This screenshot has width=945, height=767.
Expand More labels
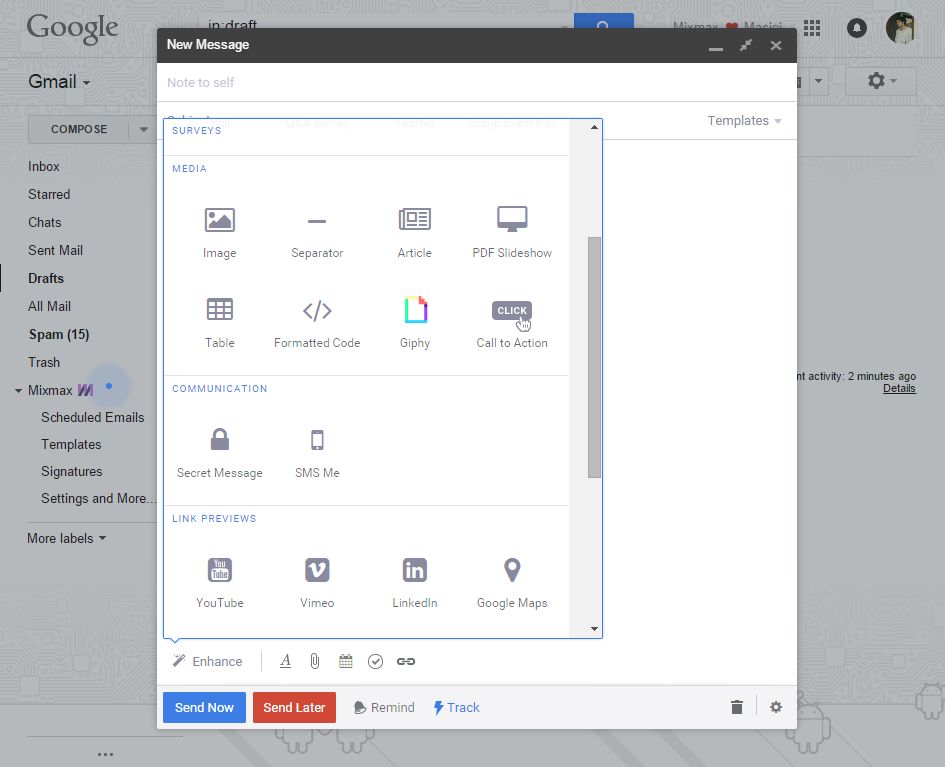click(x=67, y=538)
